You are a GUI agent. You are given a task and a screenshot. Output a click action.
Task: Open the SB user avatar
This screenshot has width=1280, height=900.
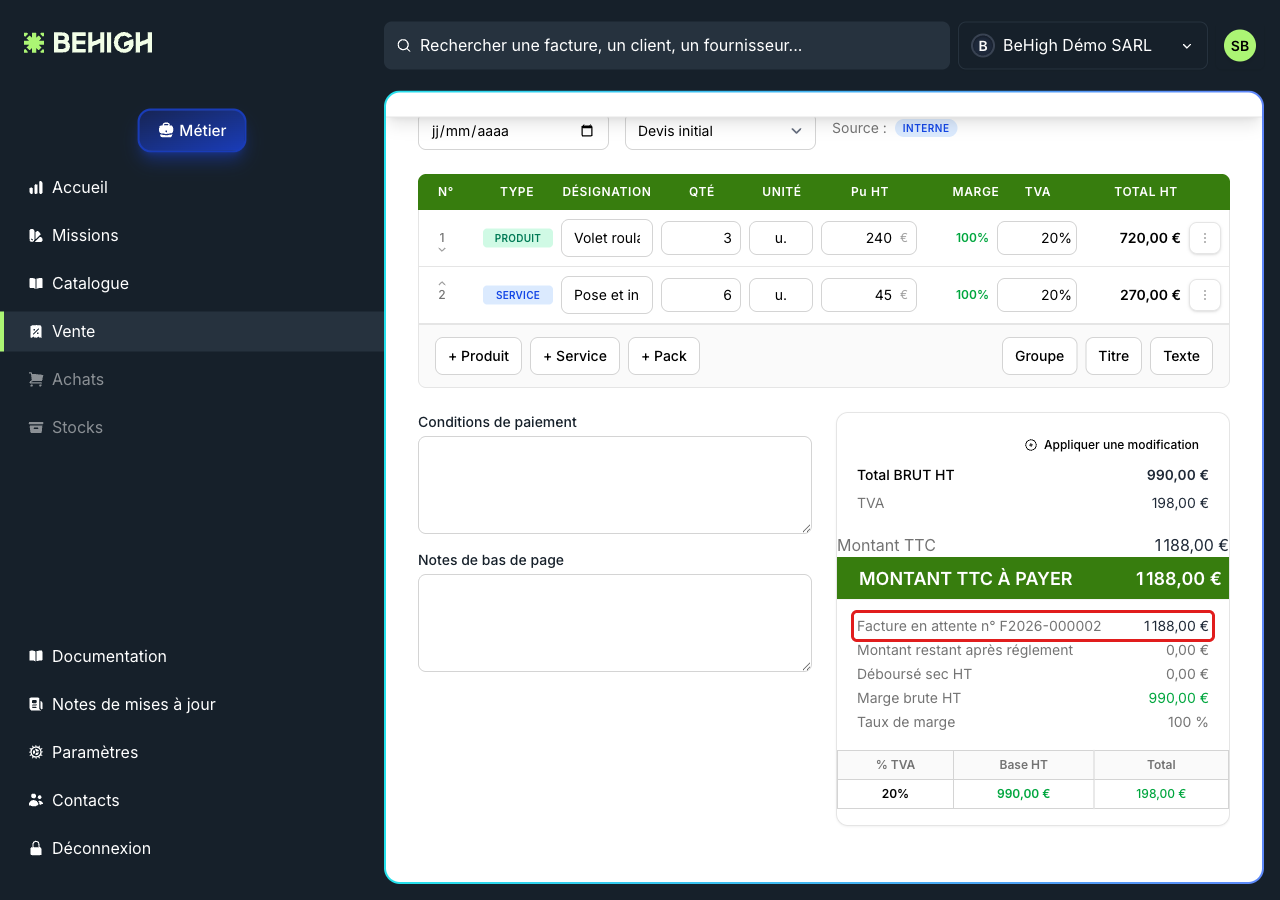(x=1240, y=46)
